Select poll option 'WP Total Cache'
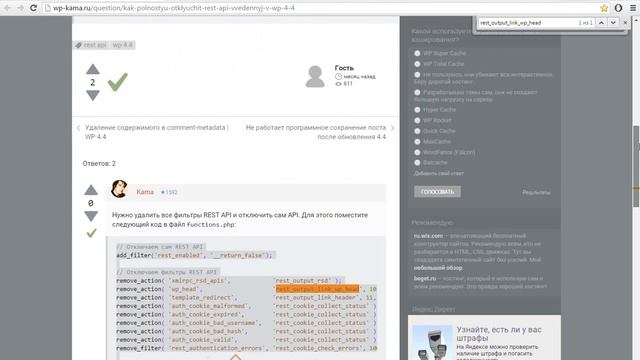 pos(417,64)
